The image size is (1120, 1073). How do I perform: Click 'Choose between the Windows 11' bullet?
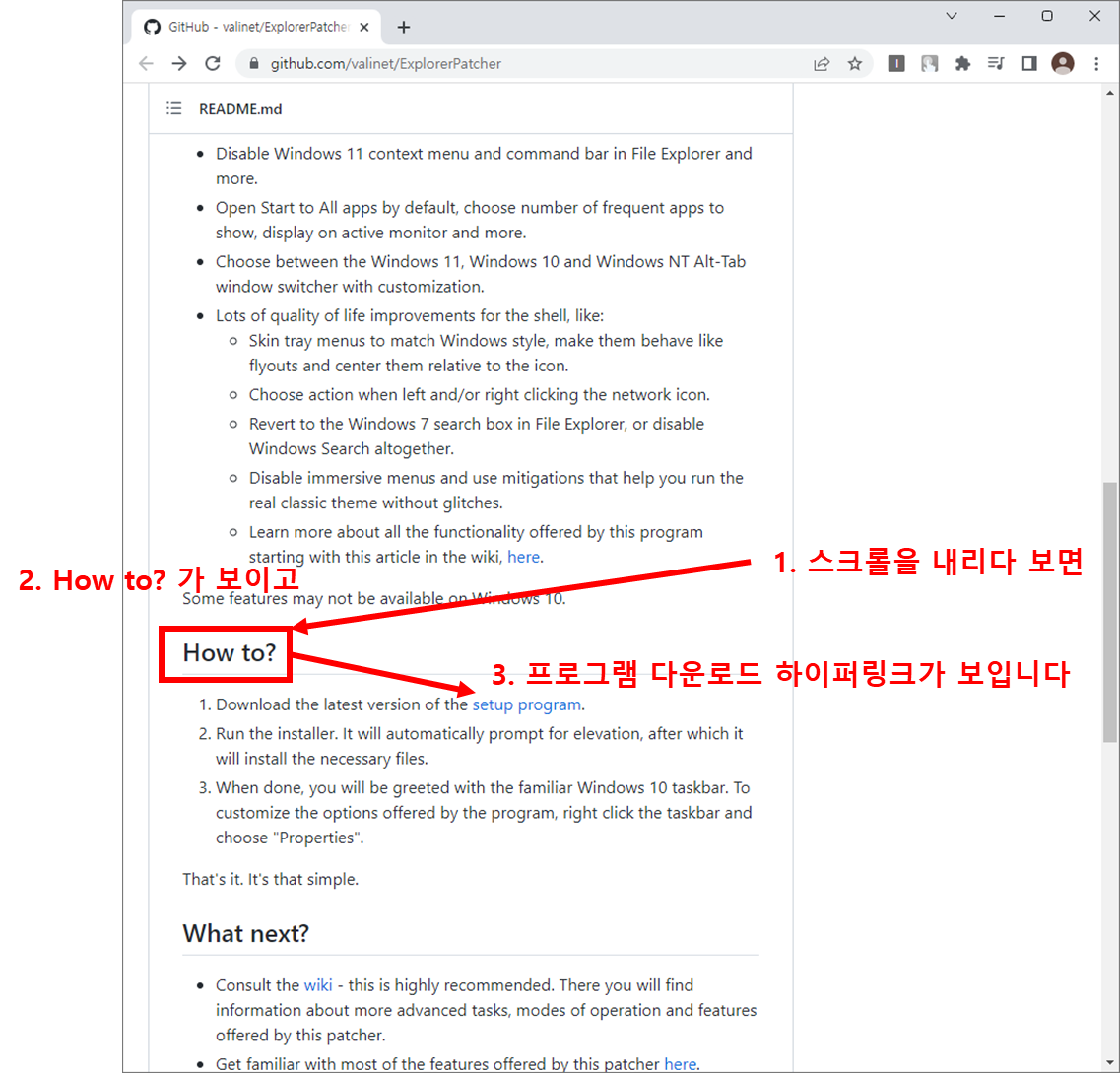click(x=481, y=274)
